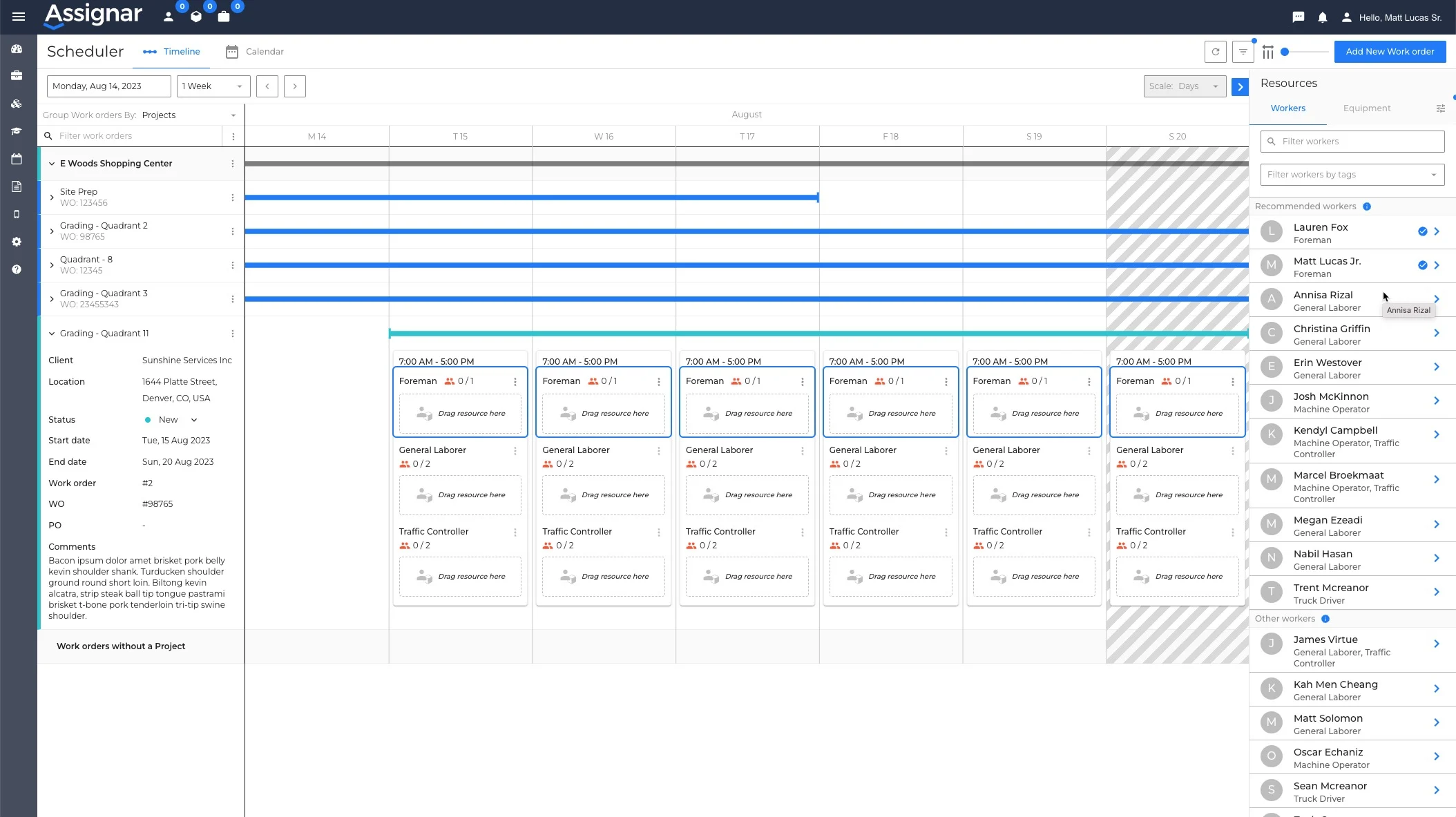Click the zoom slider handle
The width and height of the screenshot is (1456, 817).
click(1285, 52)
